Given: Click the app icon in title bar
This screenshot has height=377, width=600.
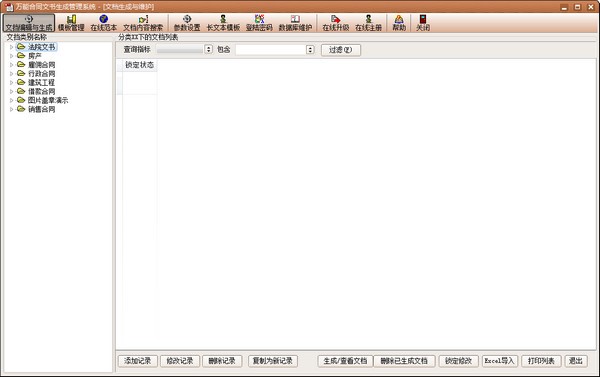Looking at the screenshot, I should pos(8,7).
